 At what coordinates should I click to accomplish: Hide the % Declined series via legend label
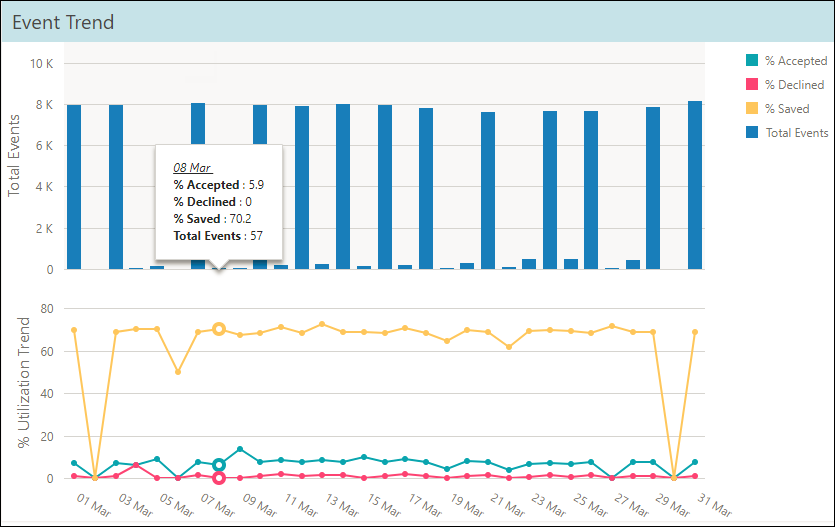pyautogui.click(x=794, y=85)
